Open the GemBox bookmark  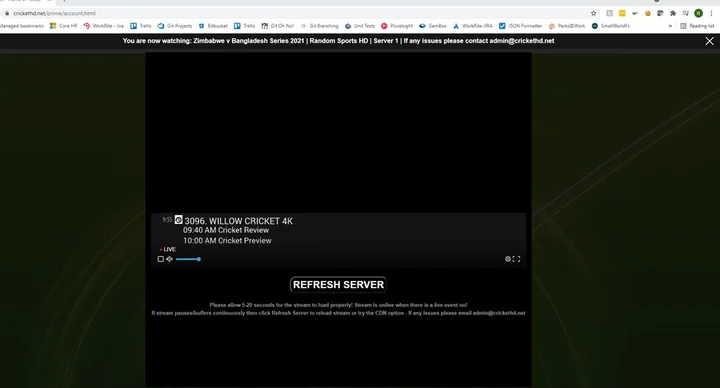433,26
